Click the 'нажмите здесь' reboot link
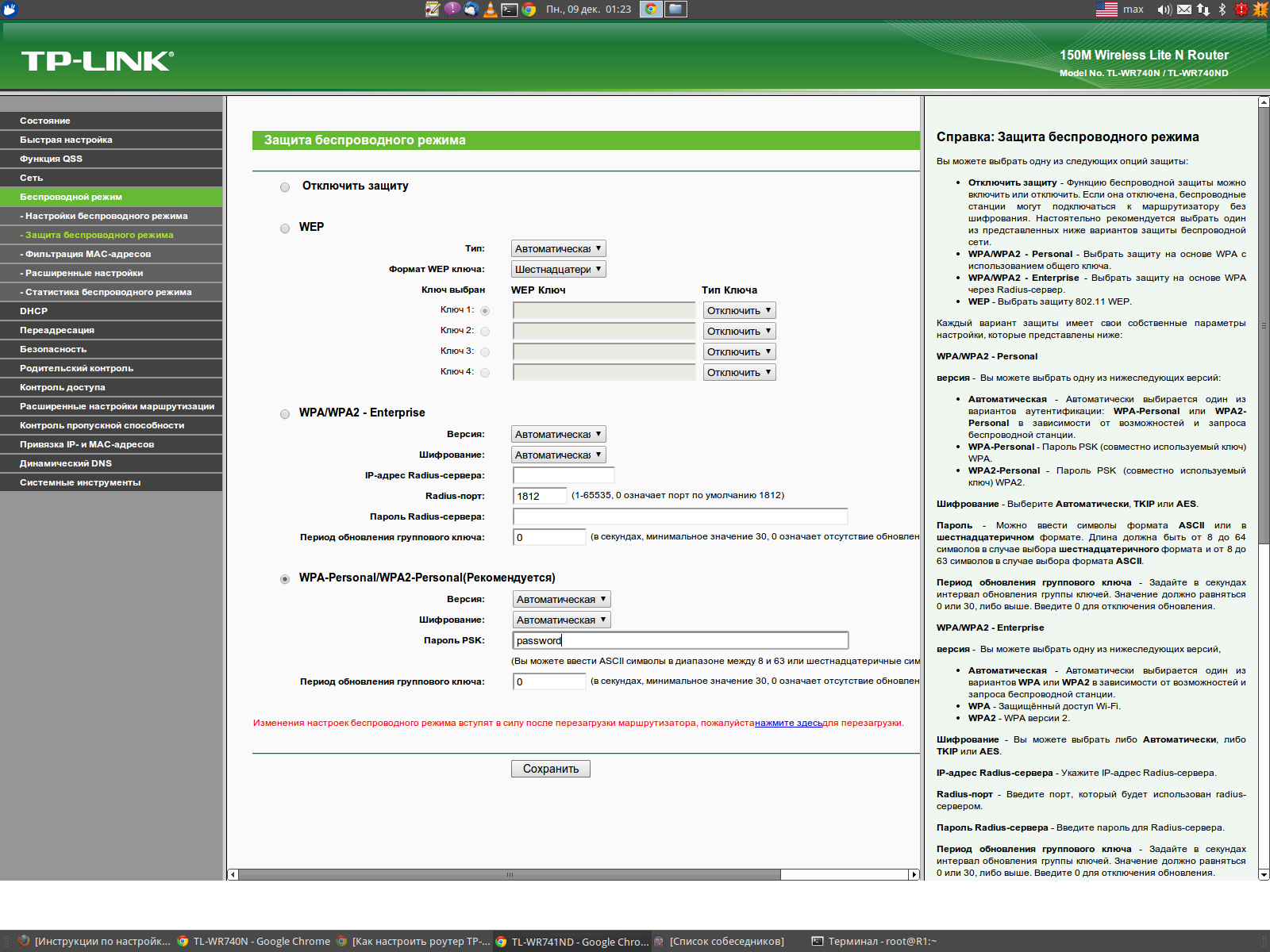The image size is (1270, 952). (x=788, y=723)
